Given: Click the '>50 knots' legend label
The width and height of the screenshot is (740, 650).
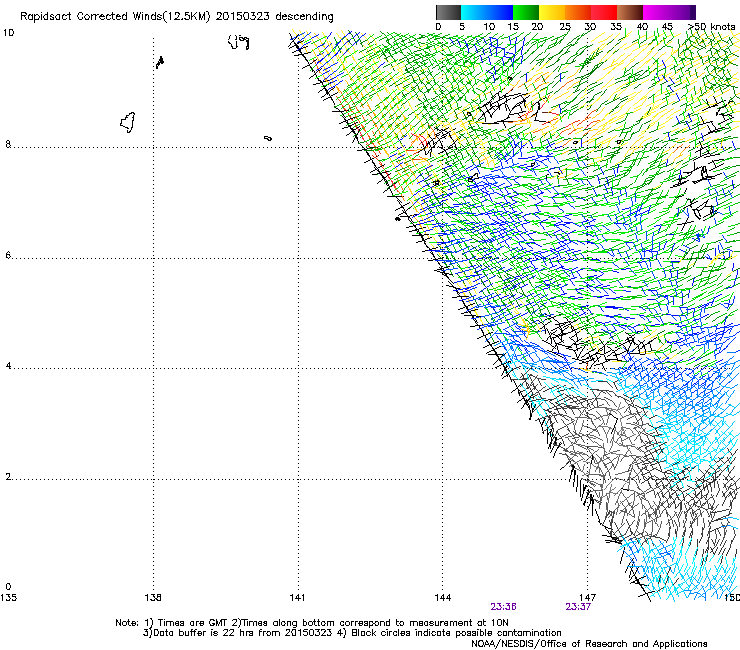Looking at the screenshot, I should coord(711,27).
